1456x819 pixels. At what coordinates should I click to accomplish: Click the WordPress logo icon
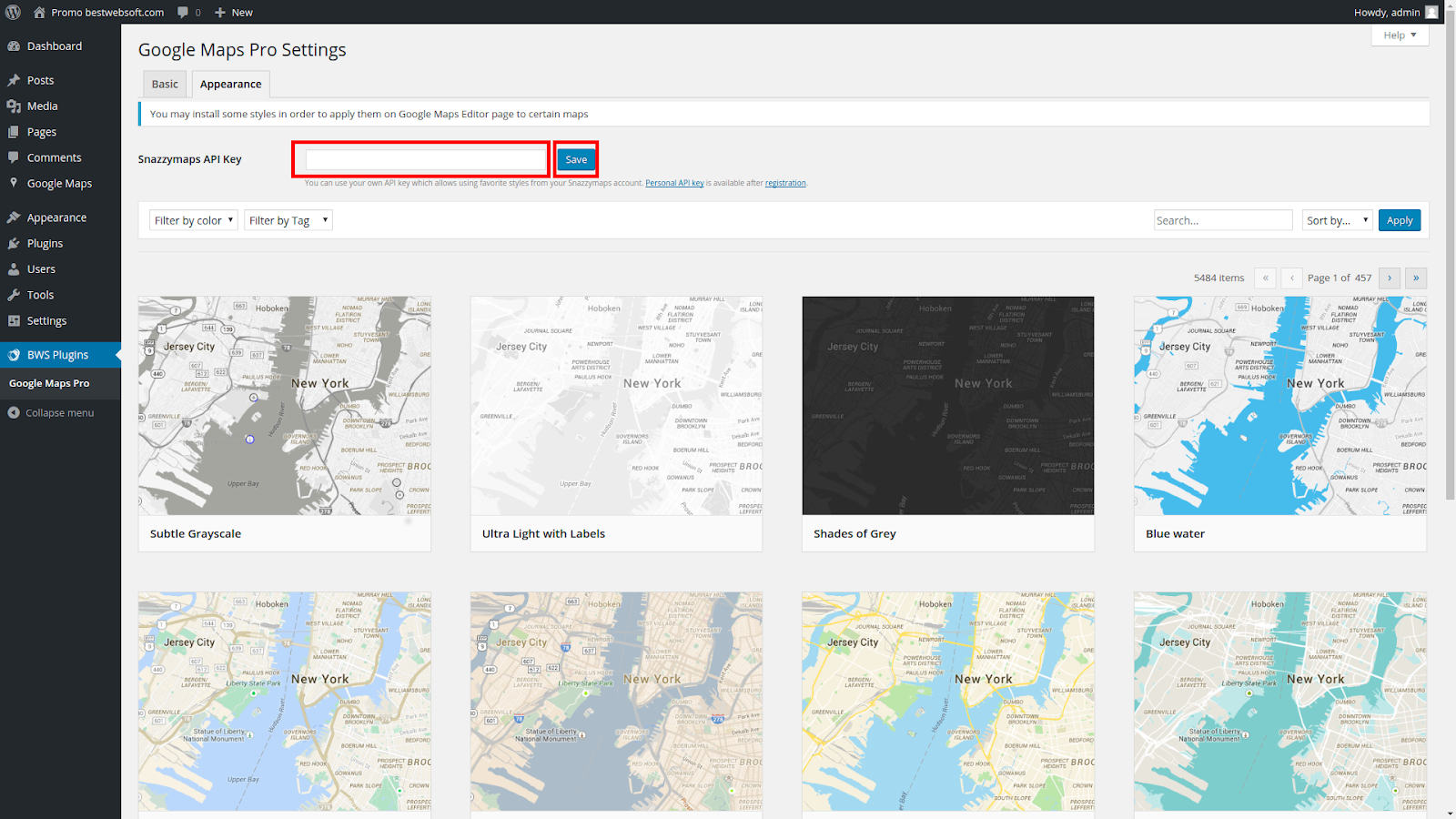point(13,12)
